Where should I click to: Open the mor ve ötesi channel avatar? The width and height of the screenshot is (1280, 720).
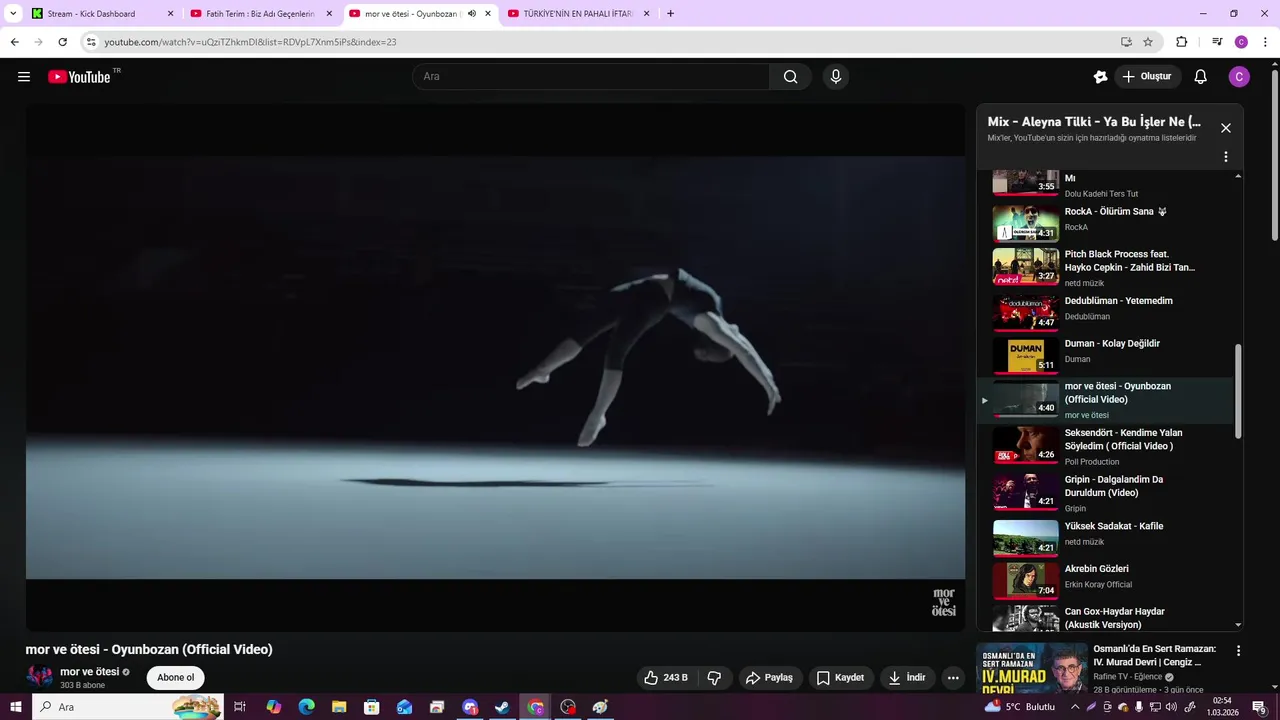coord(40,677)
